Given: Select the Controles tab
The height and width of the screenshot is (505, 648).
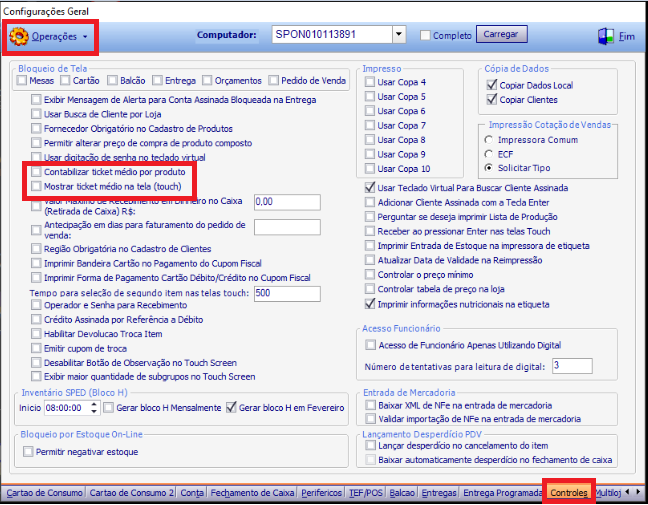Looking at the screenshot, I should (569, 493).
